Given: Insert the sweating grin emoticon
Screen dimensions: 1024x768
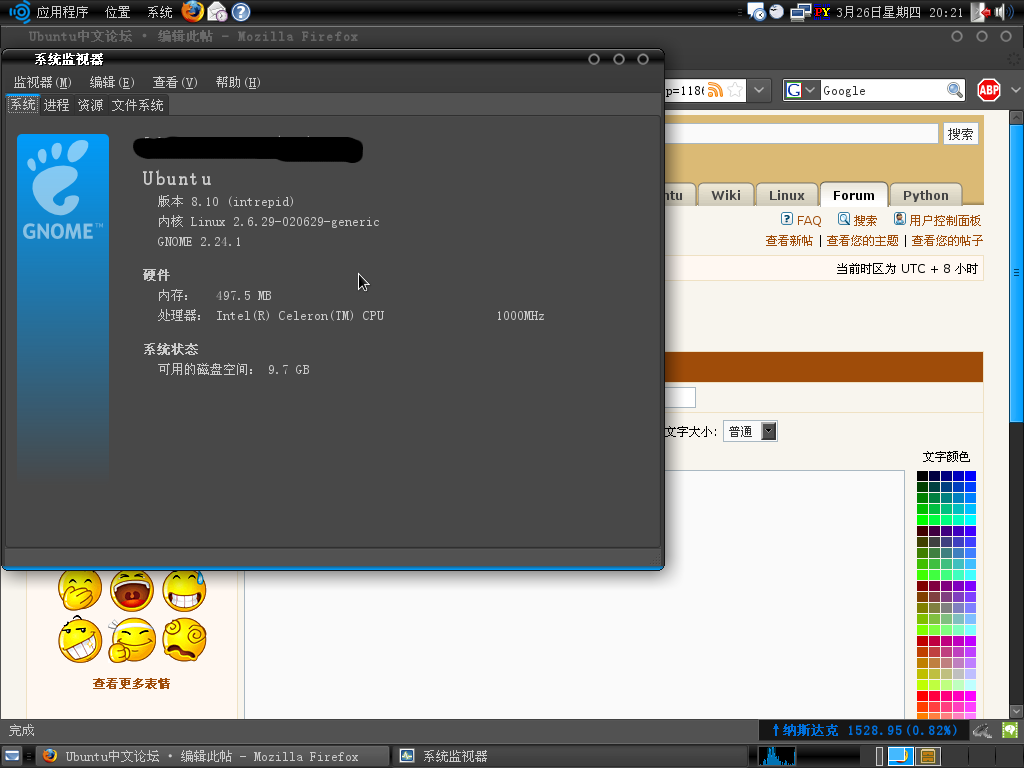Looking at the screenshot, I should [185, 590].
